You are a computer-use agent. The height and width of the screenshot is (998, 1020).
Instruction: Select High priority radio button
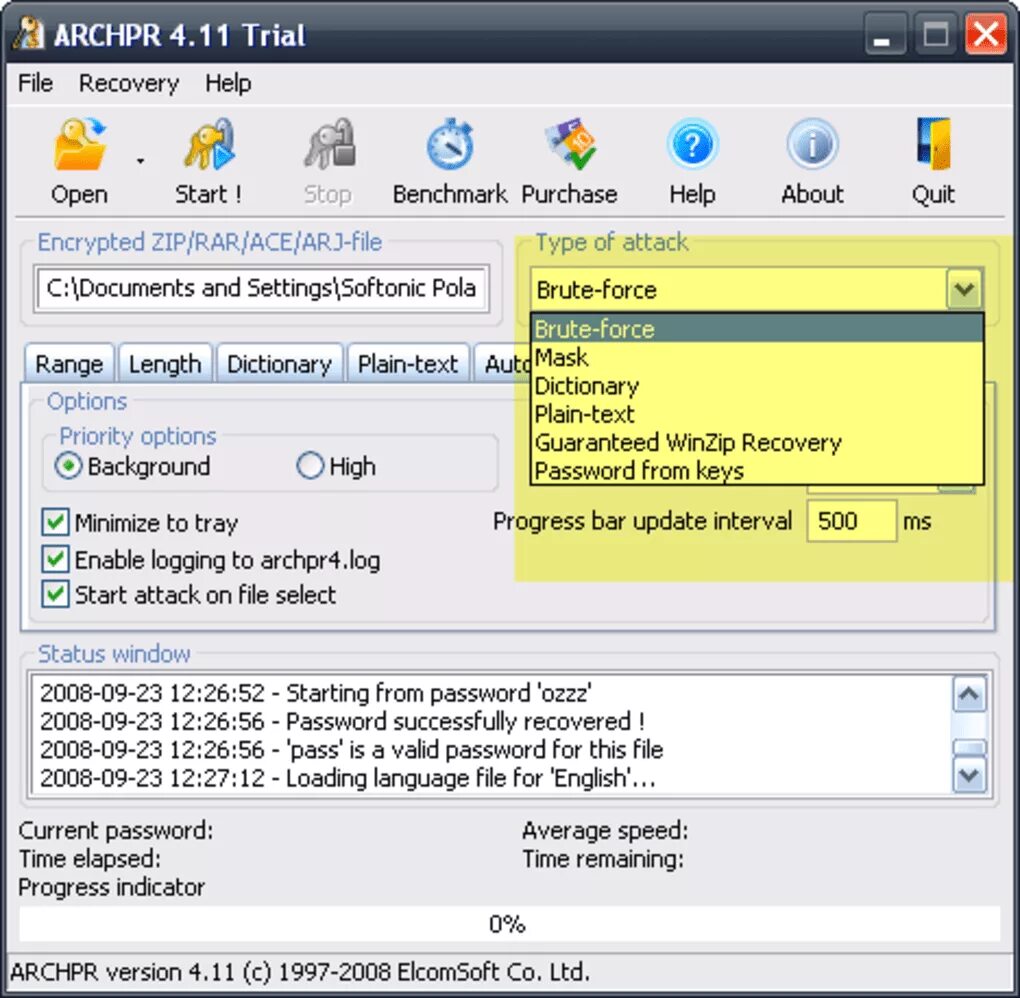[310, 466]
